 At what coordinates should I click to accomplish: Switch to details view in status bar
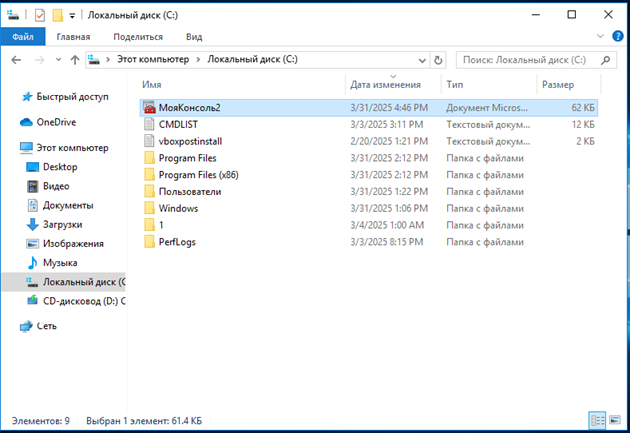[x=597, y=421]
